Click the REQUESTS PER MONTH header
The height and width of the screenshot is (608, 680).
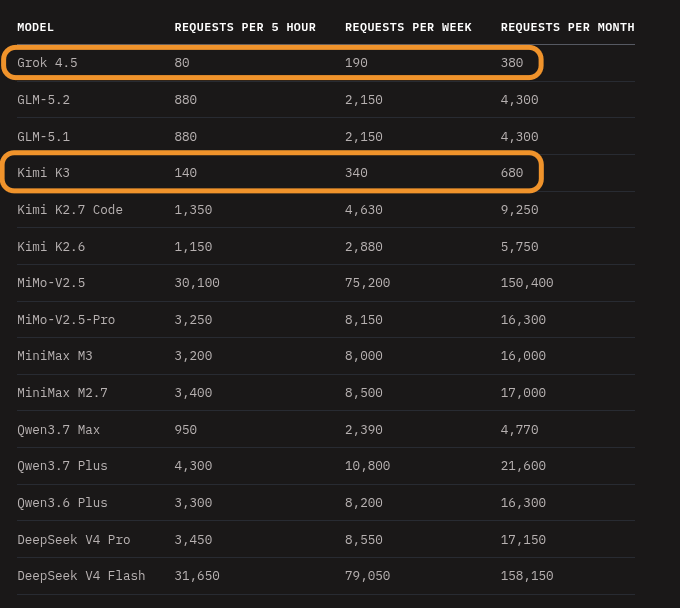click(567, 27)
